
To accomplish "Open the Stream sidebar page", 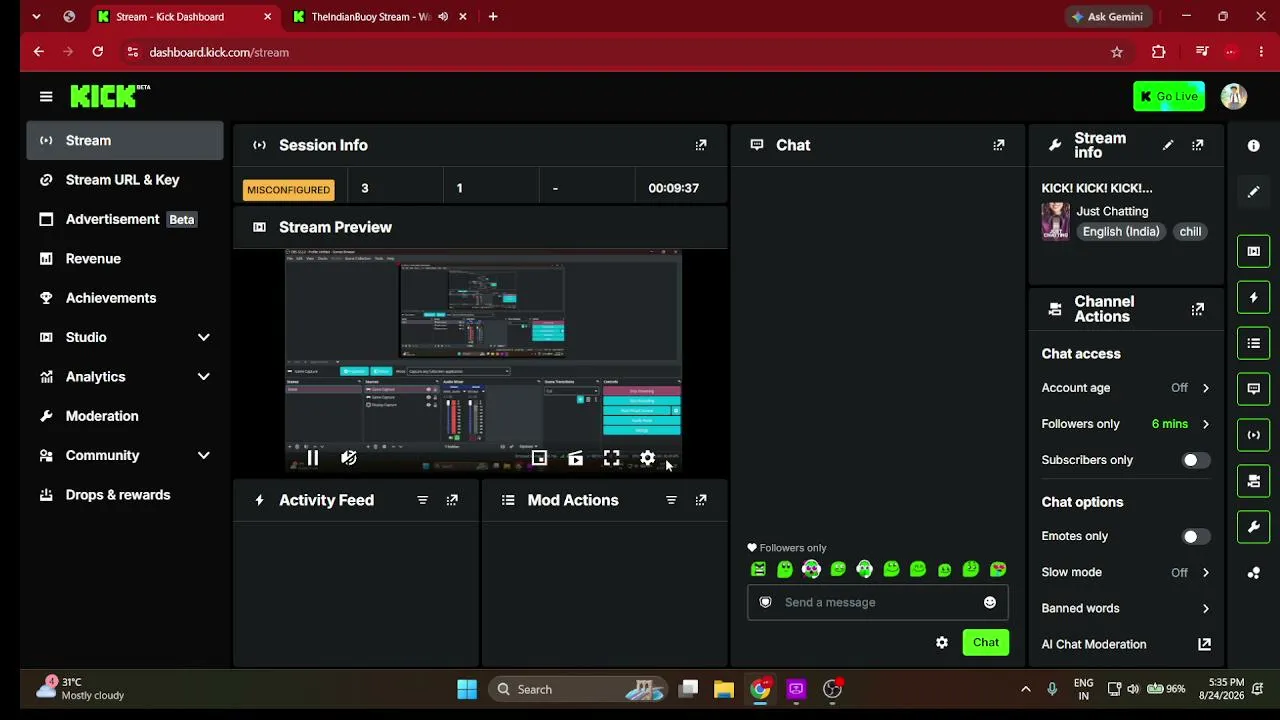I will coord(125,140).
